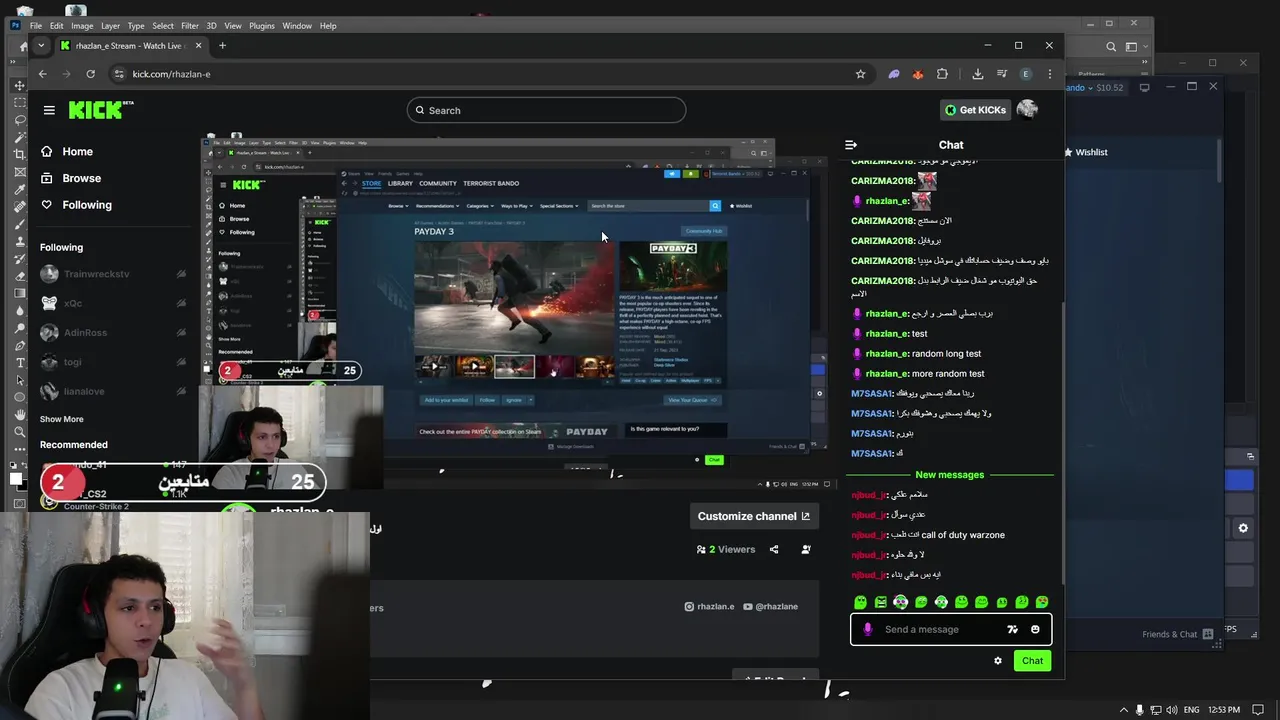Collapse the chat panel with arrow icon
Image resolution: width=1280 pixels, height=720 pixels.
point(851,145)
